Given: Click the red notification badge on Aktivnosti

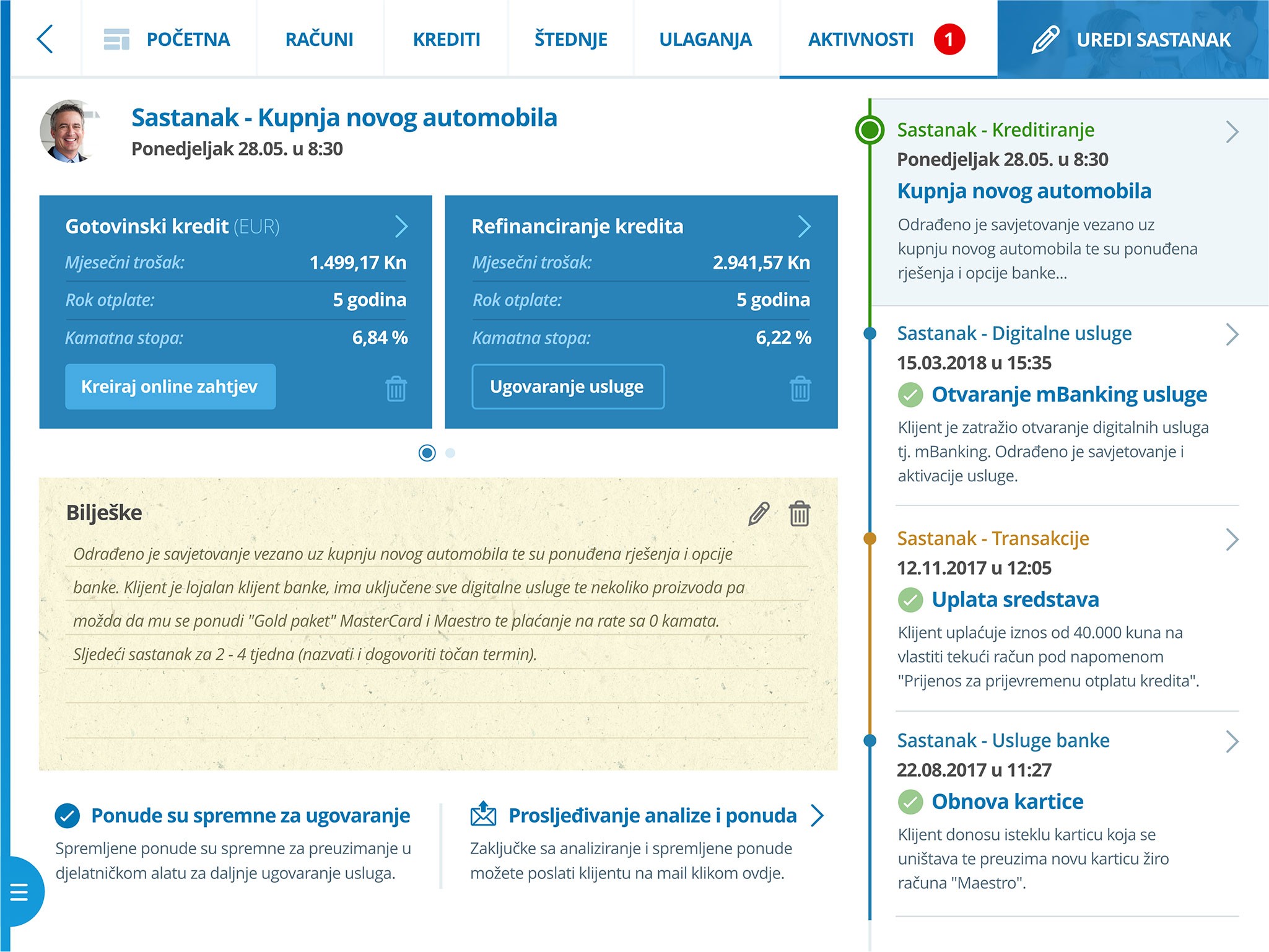Looking at the screenshot, I should point(949,40).
